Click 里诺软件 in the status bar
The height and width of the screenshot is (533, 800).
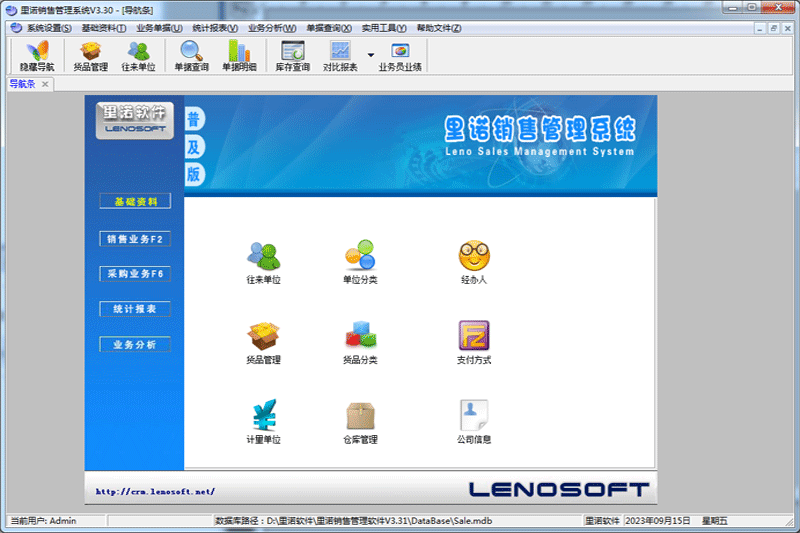click(602, 521)
